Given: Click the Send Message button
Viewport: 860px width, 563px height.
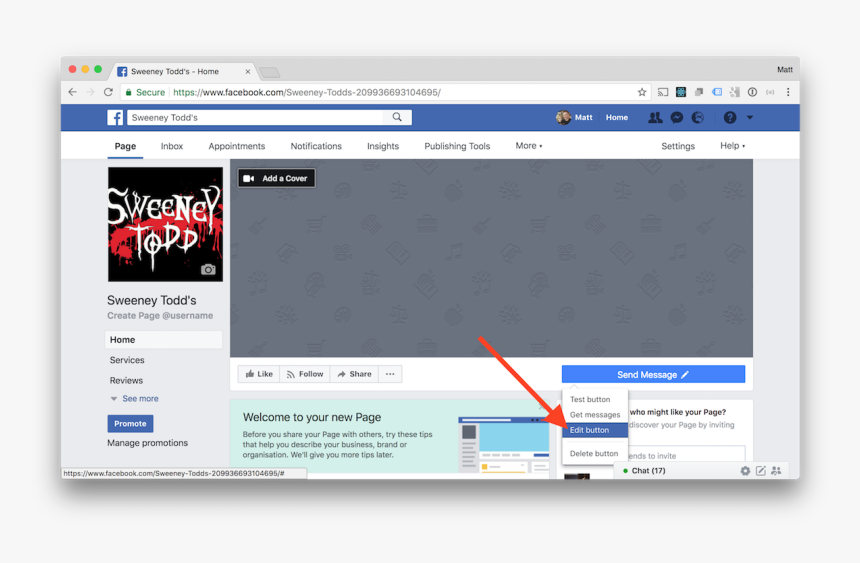Looking at the screenshot, I should (x=653, y=374).
